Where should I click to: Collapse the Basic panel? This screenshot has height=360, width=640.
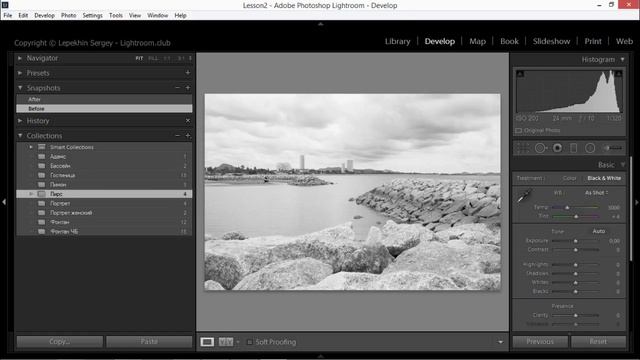tap(622, 165)
